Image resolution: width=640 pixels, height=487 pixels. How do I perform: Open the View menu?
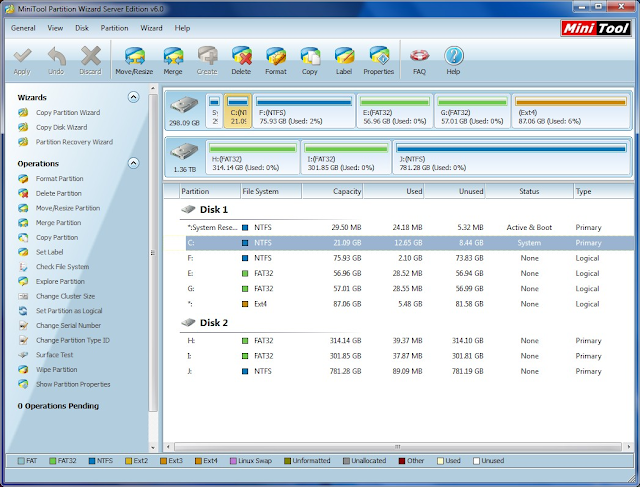pyautogui.click(x=55, y=28)
